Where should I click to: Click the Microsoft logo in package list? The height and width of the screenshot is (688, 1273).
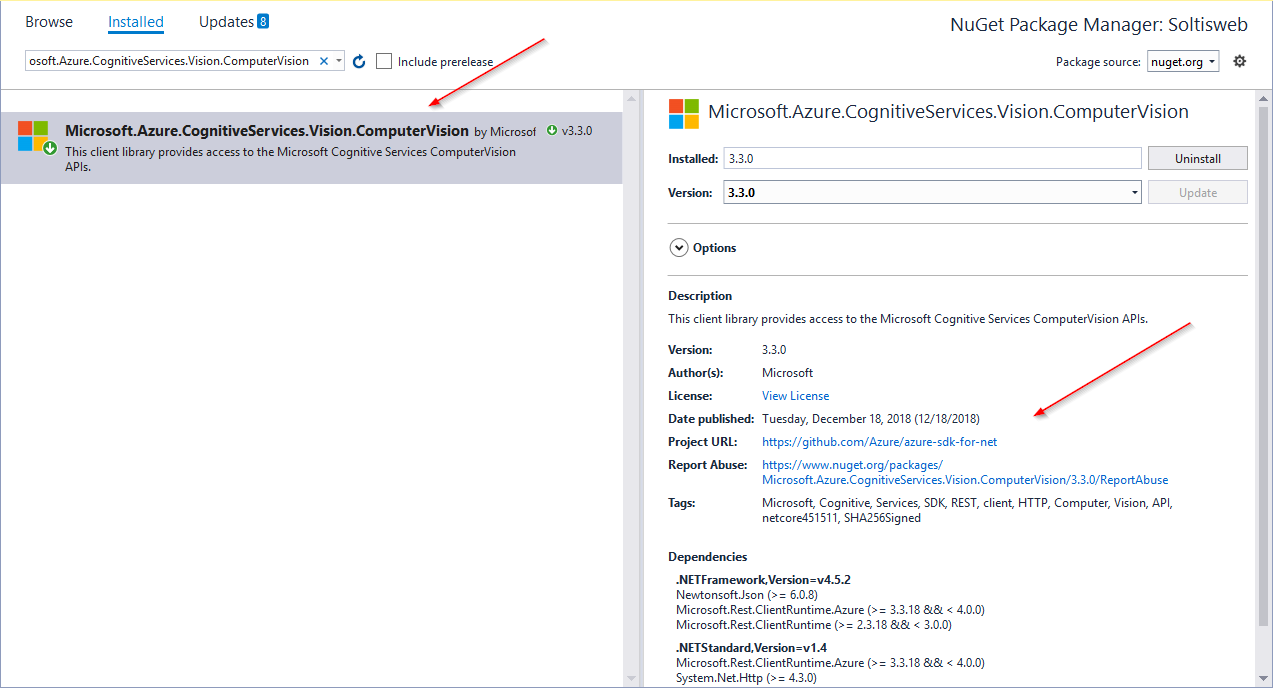click(x=34, y=137)
